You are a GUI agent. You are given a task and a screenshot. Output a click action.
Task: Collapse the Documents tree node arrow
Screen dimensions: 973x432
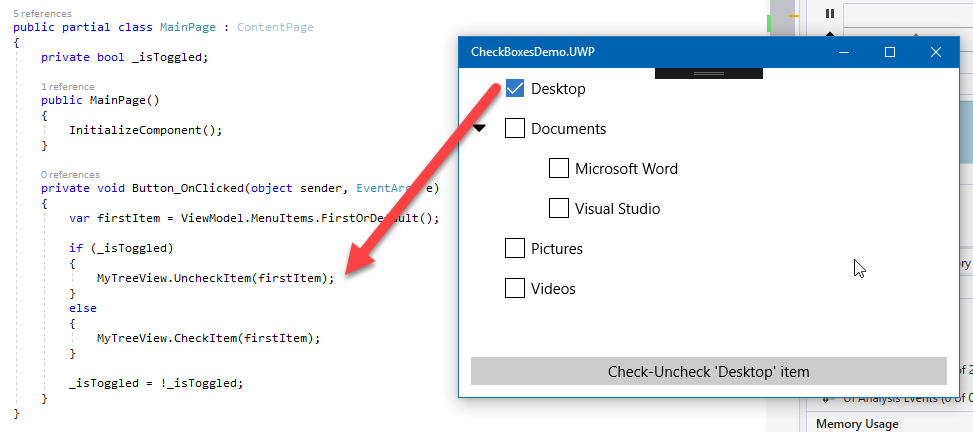click(480, 129)
